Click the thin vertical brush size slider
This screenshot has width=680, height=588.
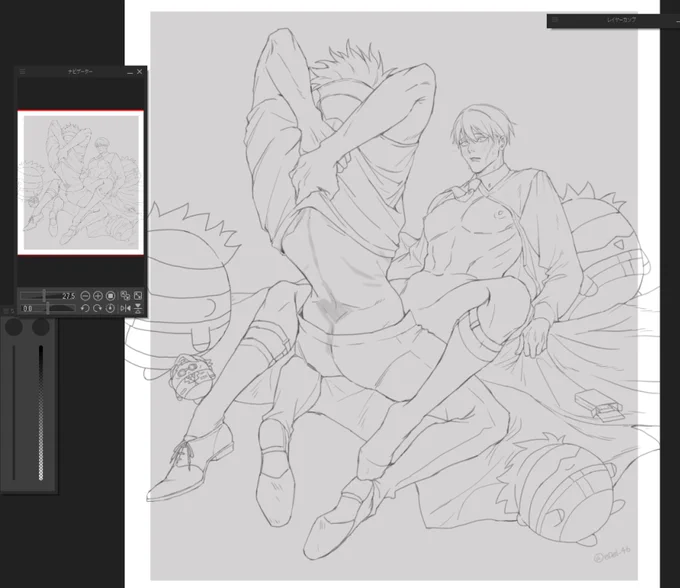pos(14,412)
